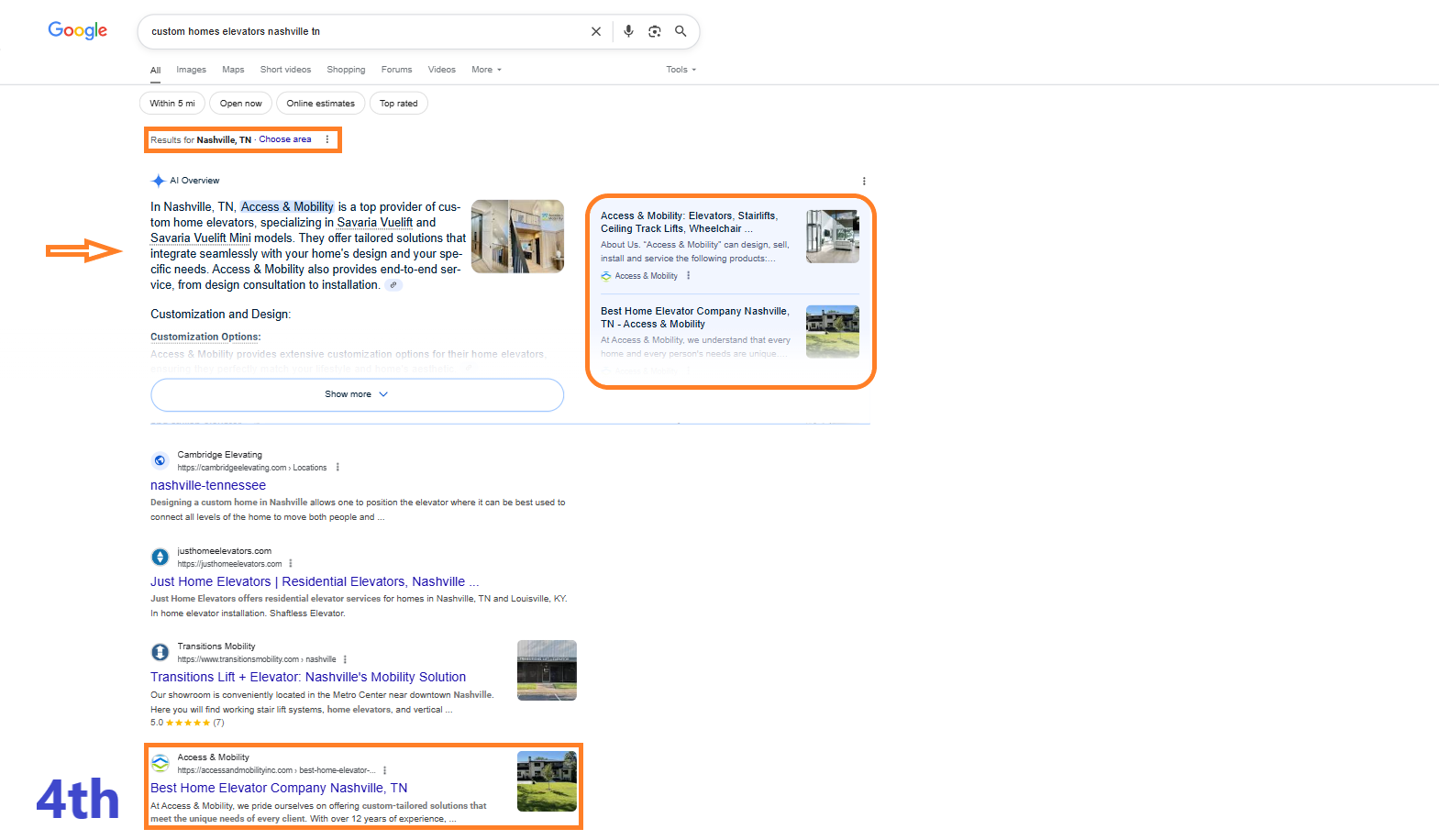Viewport: 1439px width, 840px height.
Task: Toggle the Top rated filter chip
Action: 398,104
